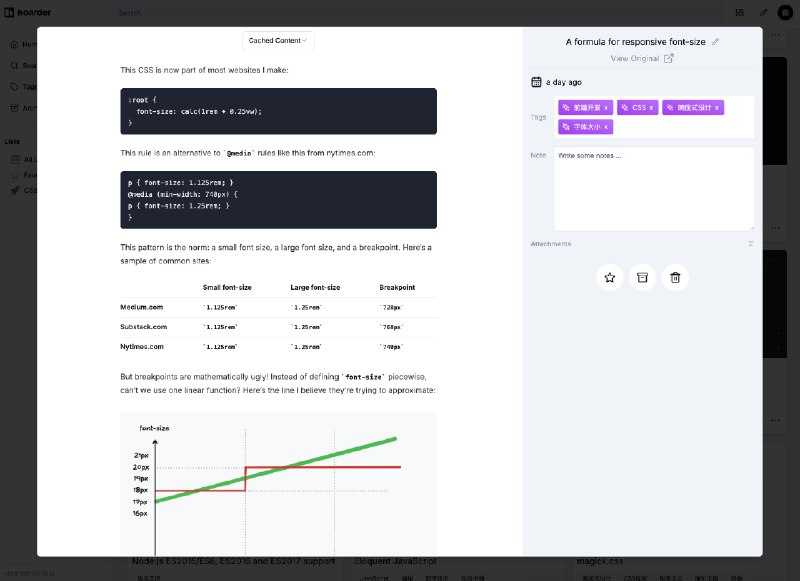800x581 pixels.
Task: Remove the CSS tag with its x
Action: (651, 107)
